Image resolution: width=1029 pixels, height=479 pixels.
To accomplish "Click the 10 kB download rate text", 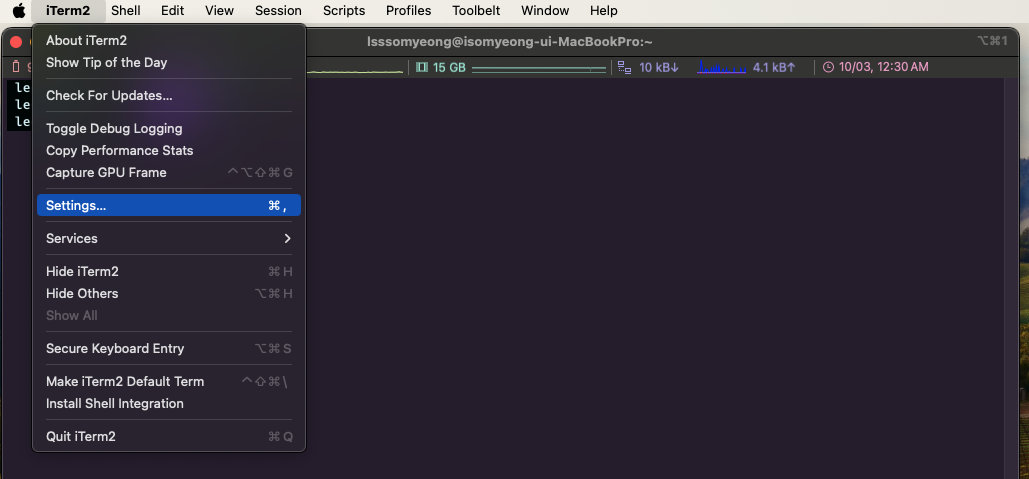I will click(659, 67).
